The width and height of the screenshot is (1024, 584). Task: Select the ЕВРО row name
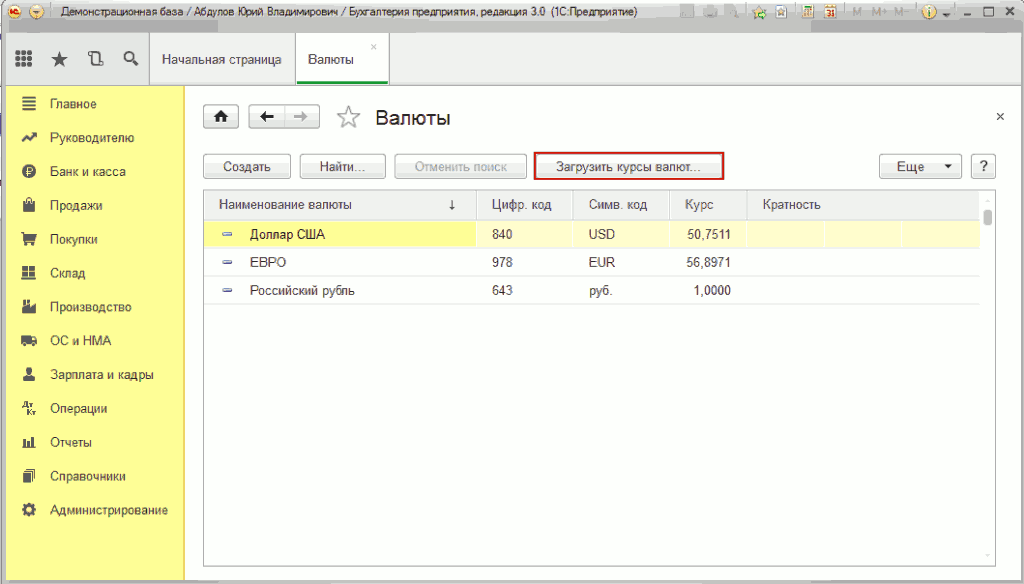(x=268, y=262)
